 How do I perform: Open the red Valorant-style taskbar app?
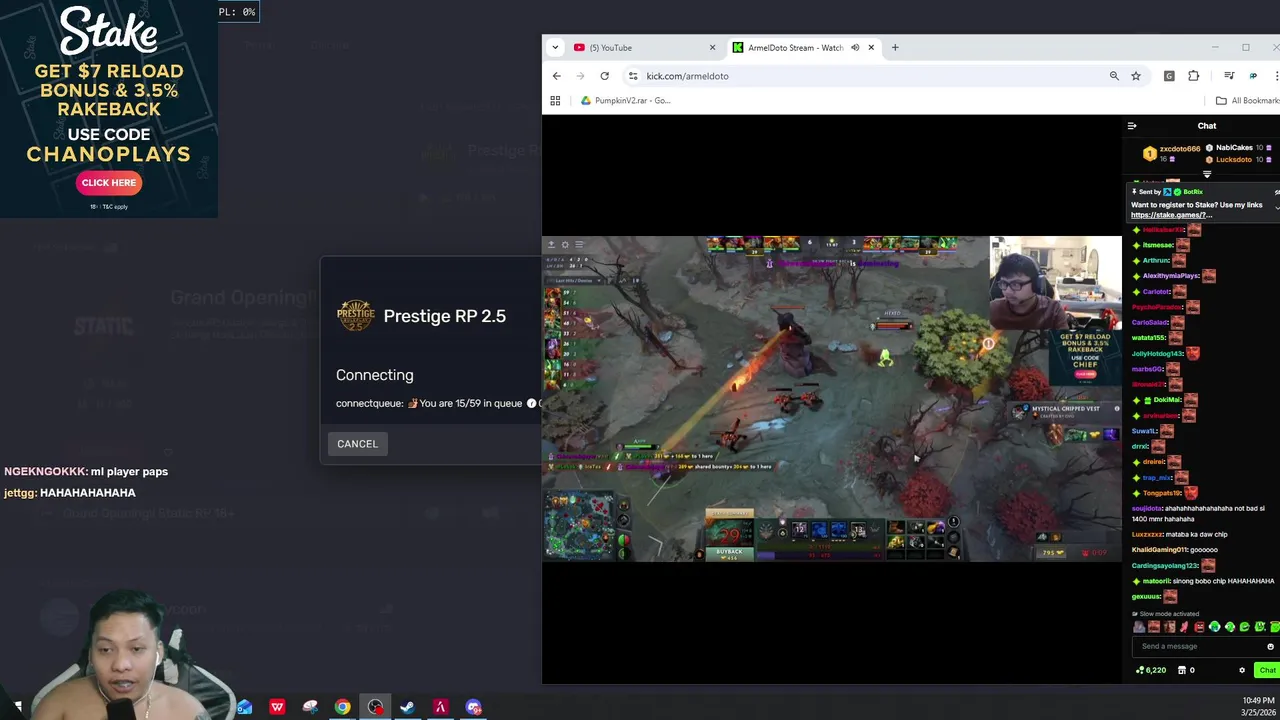pos(440,707)
